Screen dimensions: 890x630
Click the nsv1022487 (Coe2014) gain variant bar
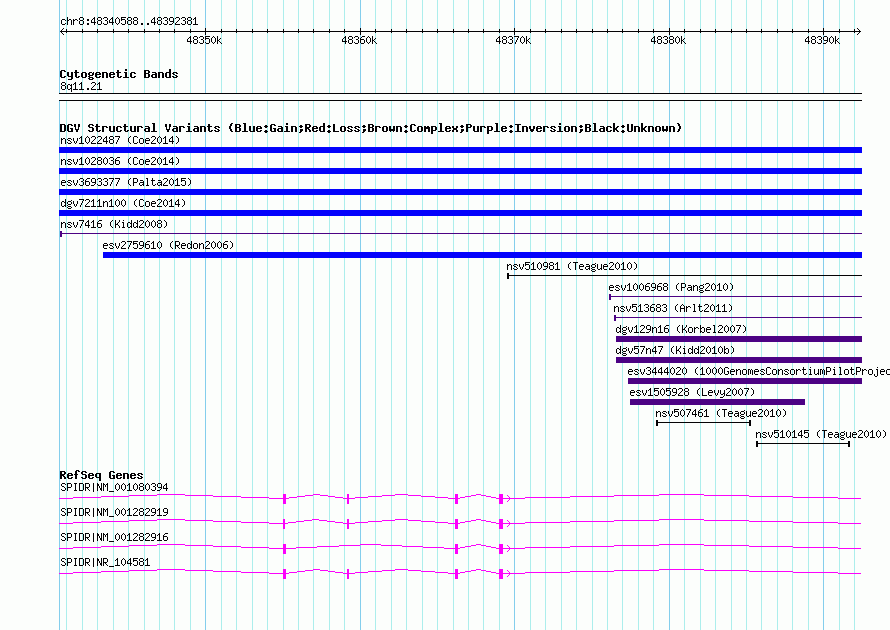[x=460, y=150]
